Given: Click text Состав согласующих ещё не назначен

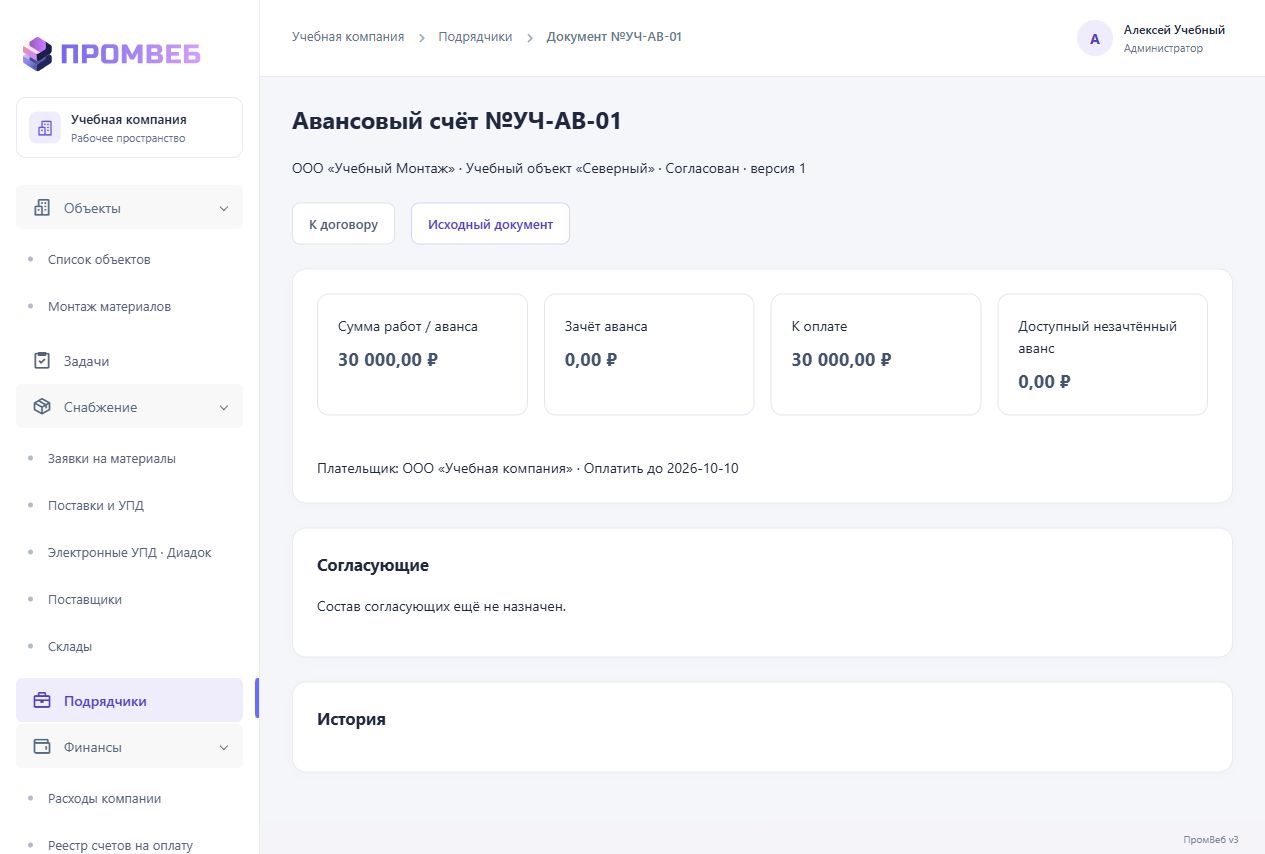Looking at the screenshot, I should pyautogui.click(x=441, y=606).
